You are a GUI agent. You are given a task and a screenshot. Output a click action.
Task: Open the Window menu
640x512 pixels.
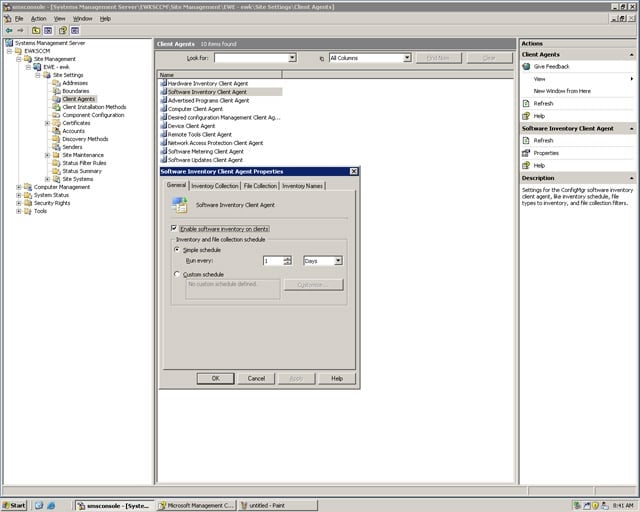(82, 19)
